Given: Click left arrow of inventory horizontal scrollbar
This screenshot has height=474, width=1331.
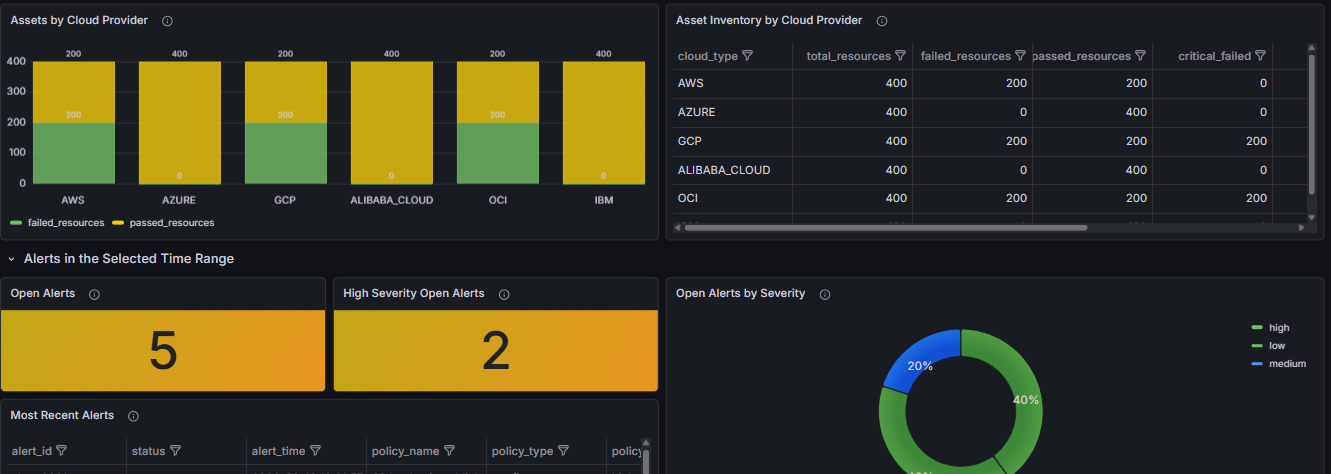Looking at the screenshot, I should click(x=678, y=228).
